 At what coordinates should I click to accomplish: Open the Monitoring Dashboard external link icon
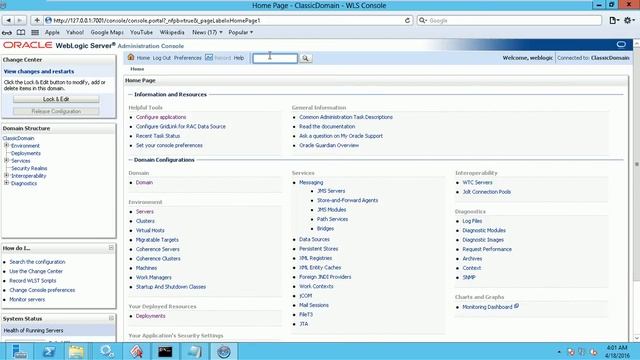tap(516, 306)
